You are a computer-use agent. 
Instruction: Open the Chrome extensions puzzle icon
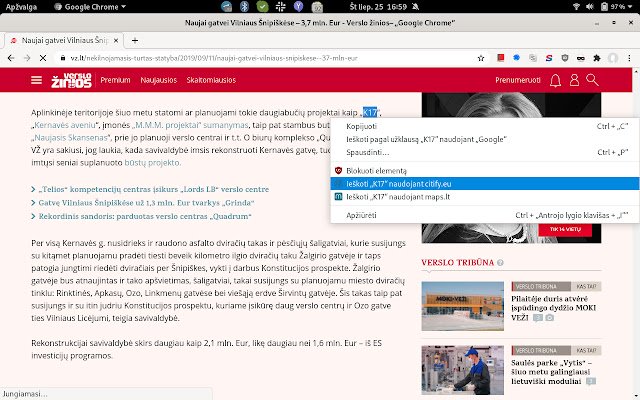tap(597, 58)
